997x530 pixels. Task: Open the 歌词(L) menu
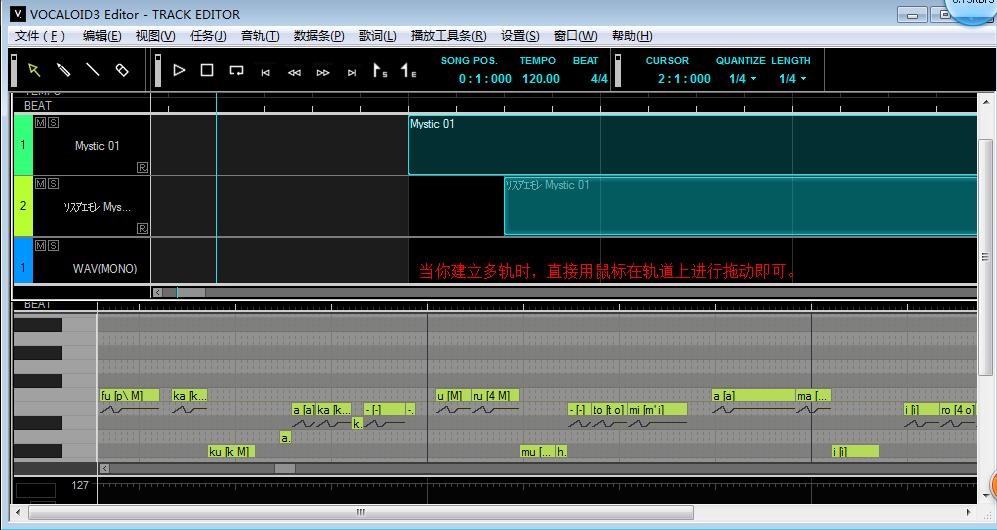pyautogui.click(x=377, y=36)
